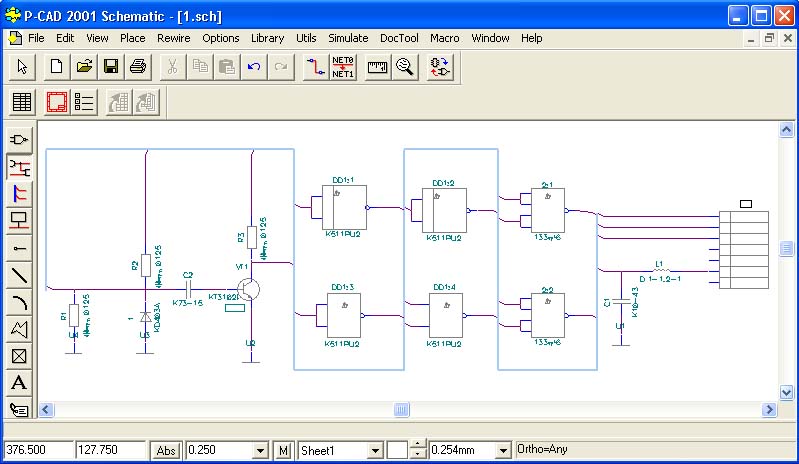Paste from clipboard using the paste icon
This screenshot has height=464, width=799.
pos(227,67)
